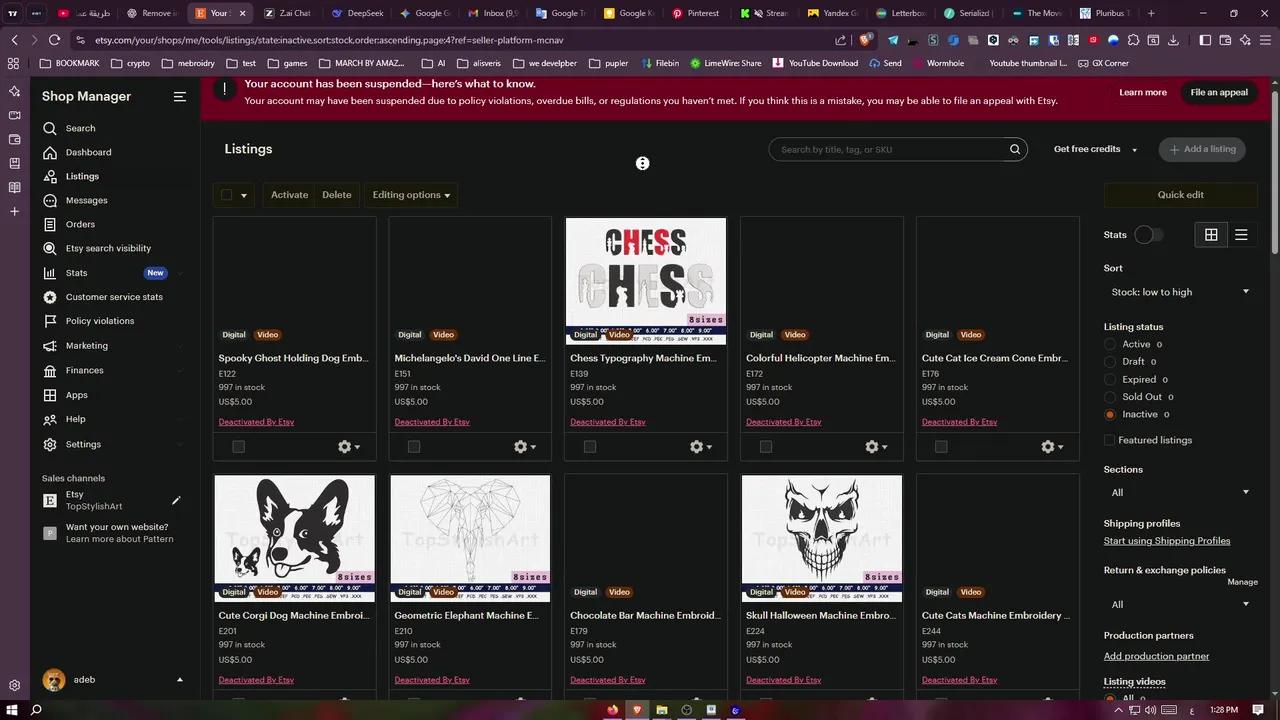Viewport: 1280px width, 720px height.
Task: Click the Learn more link in banner
Action: pyautogui.click(x=1143, y=92)
